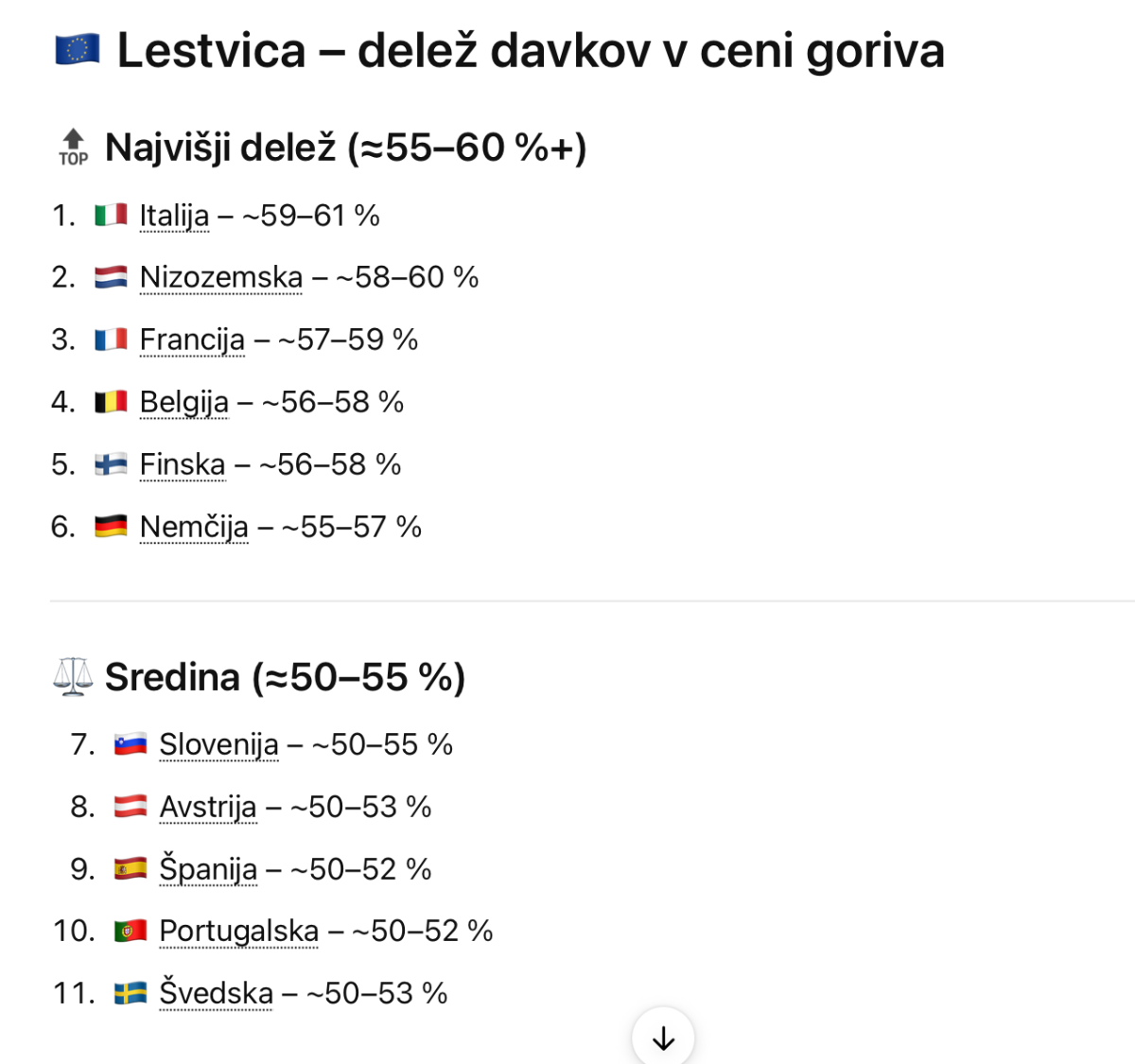Screen dimensions: 1135x1064
Task: Select the Slovenija link
Action: (218, 745)
